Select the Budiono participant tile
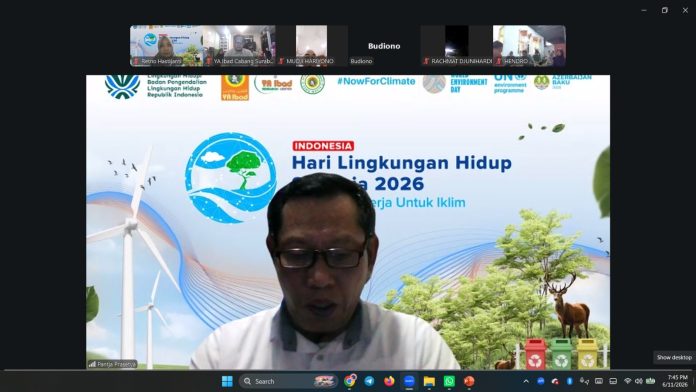The image size is (696, 392). click(x=384, y=46)
